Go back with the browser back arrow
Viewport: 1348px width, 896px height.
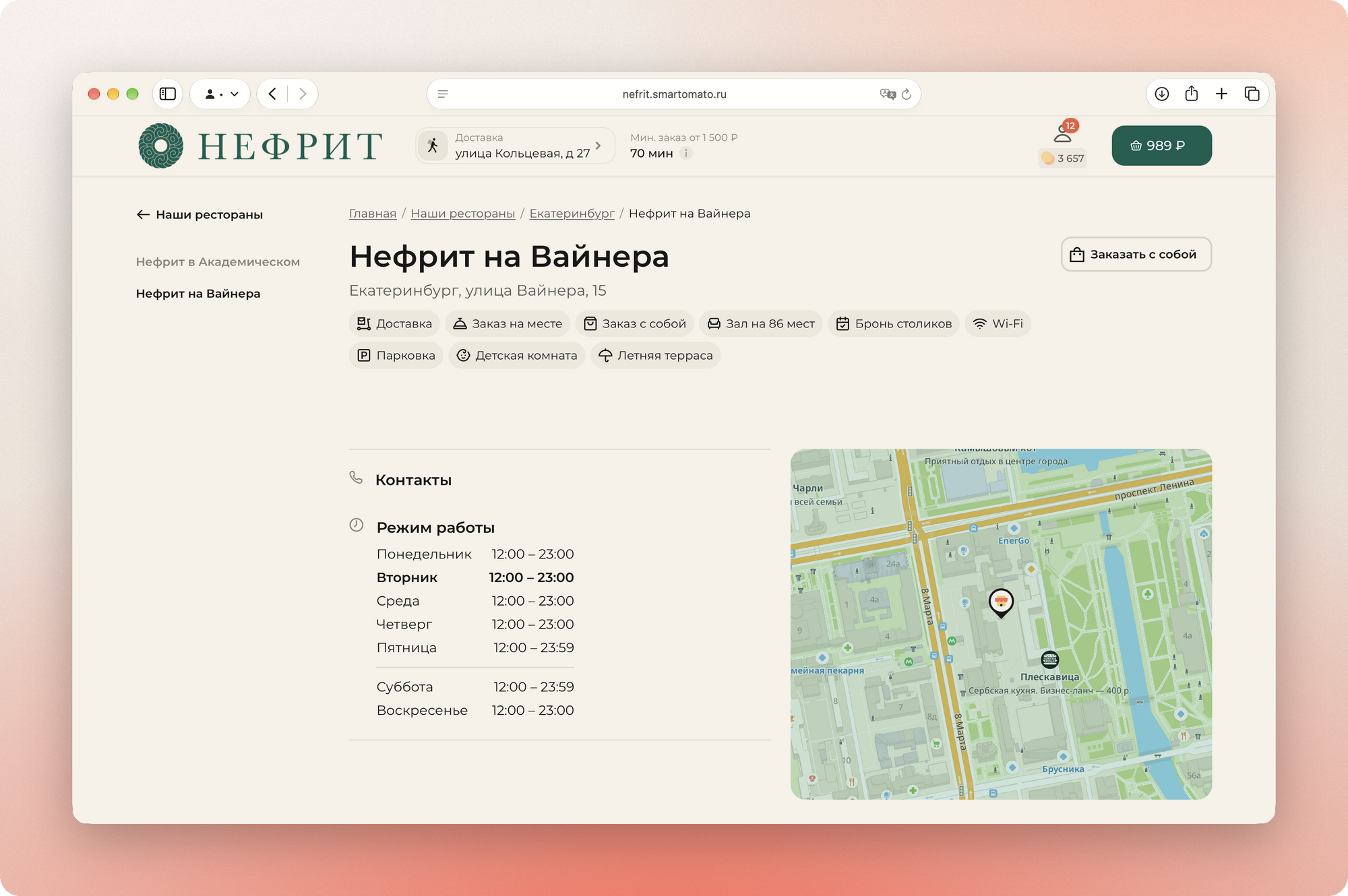click(272, 94)
